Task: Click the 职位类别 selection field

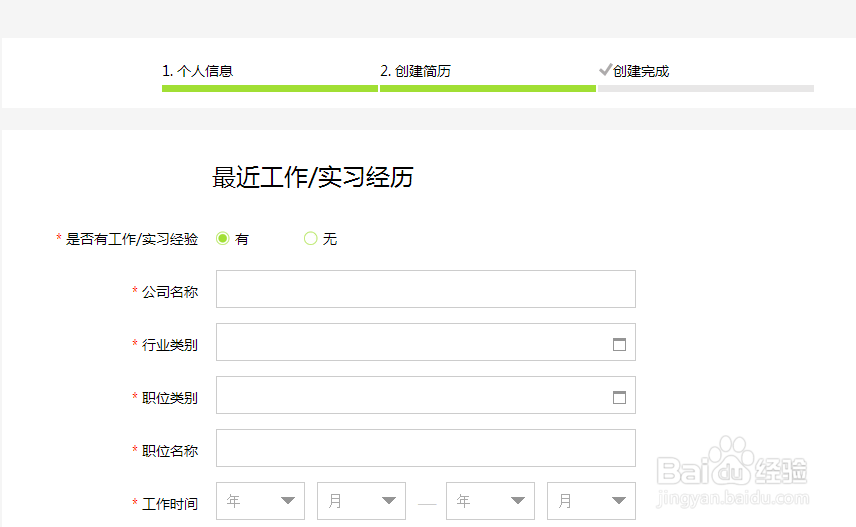Action: (426, 395)
